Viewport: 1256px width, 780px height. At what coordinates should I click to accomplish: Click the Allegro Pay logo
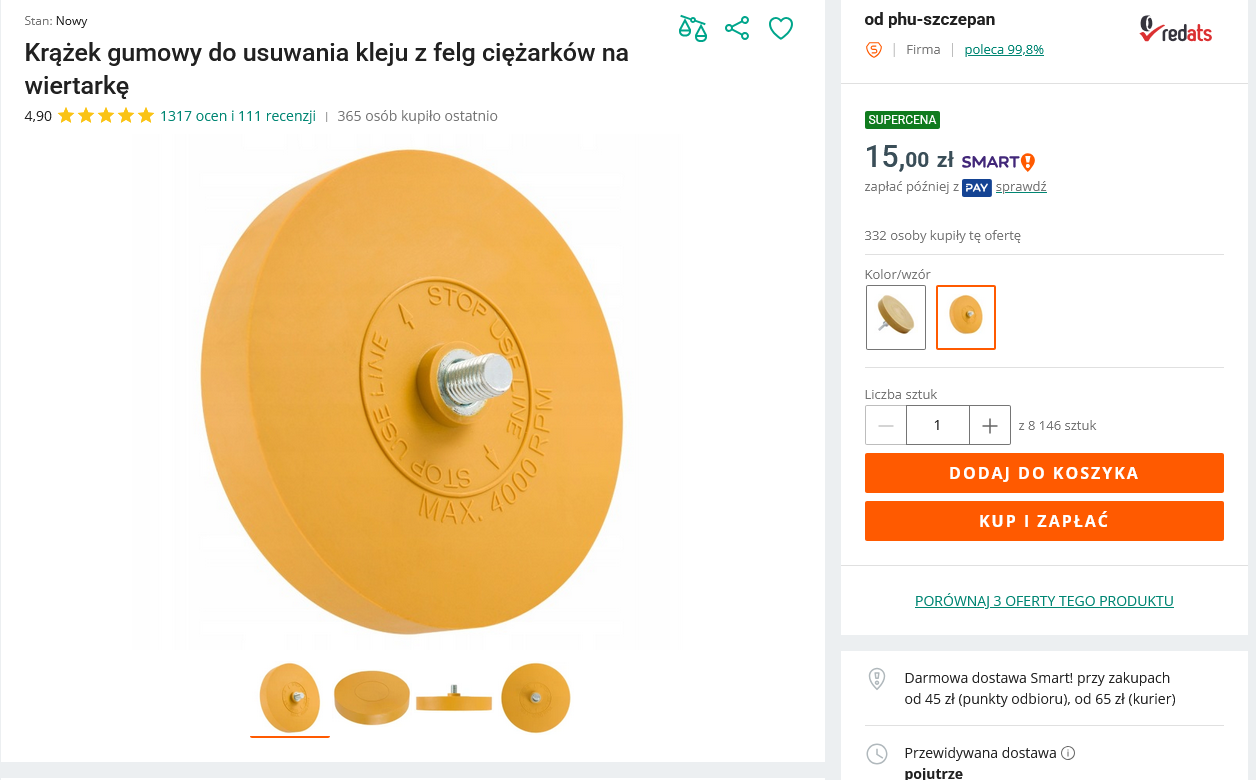(x=976, y=187)
